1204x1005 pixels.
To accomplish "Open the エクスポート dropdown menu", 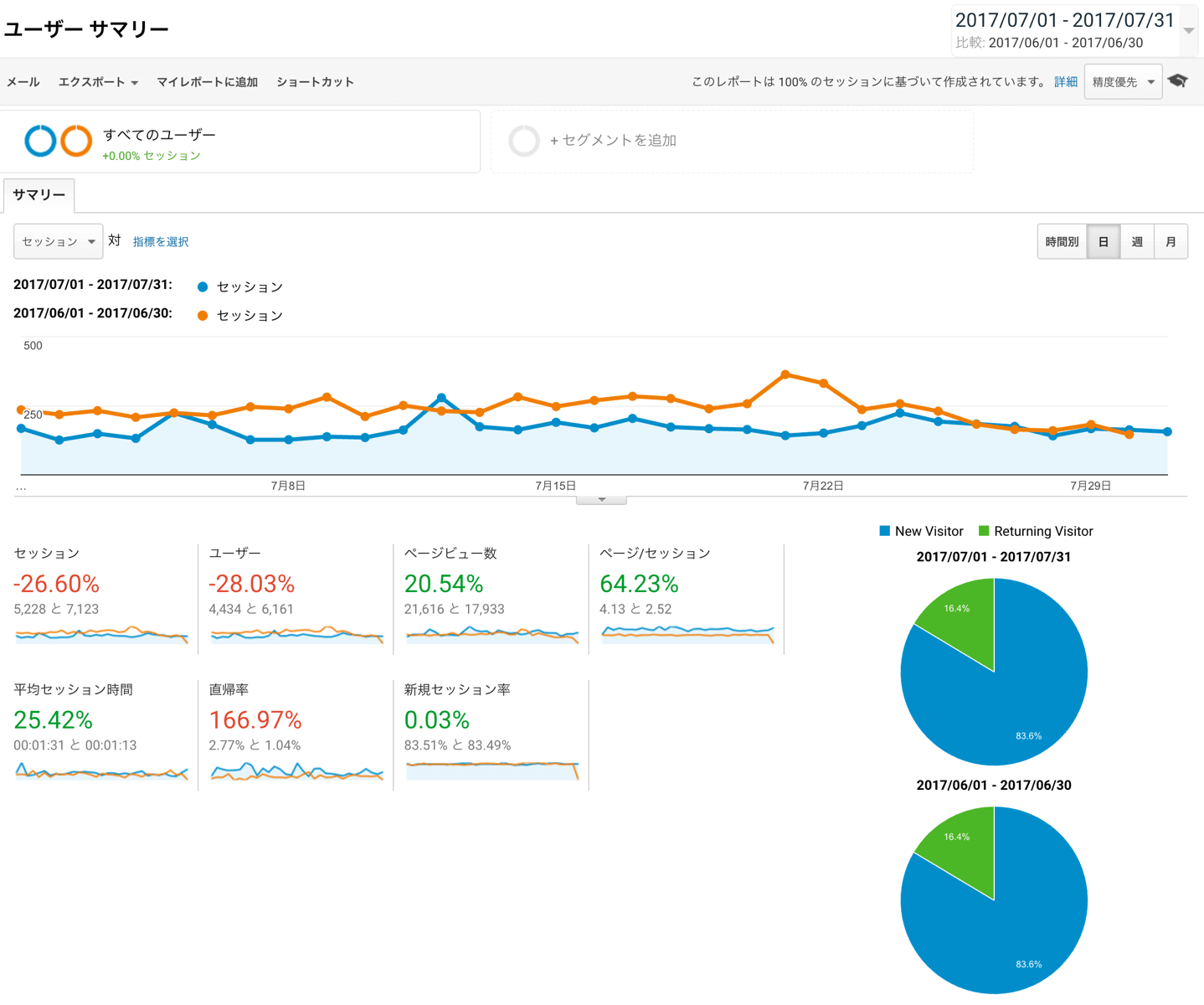I will [98, 82].
